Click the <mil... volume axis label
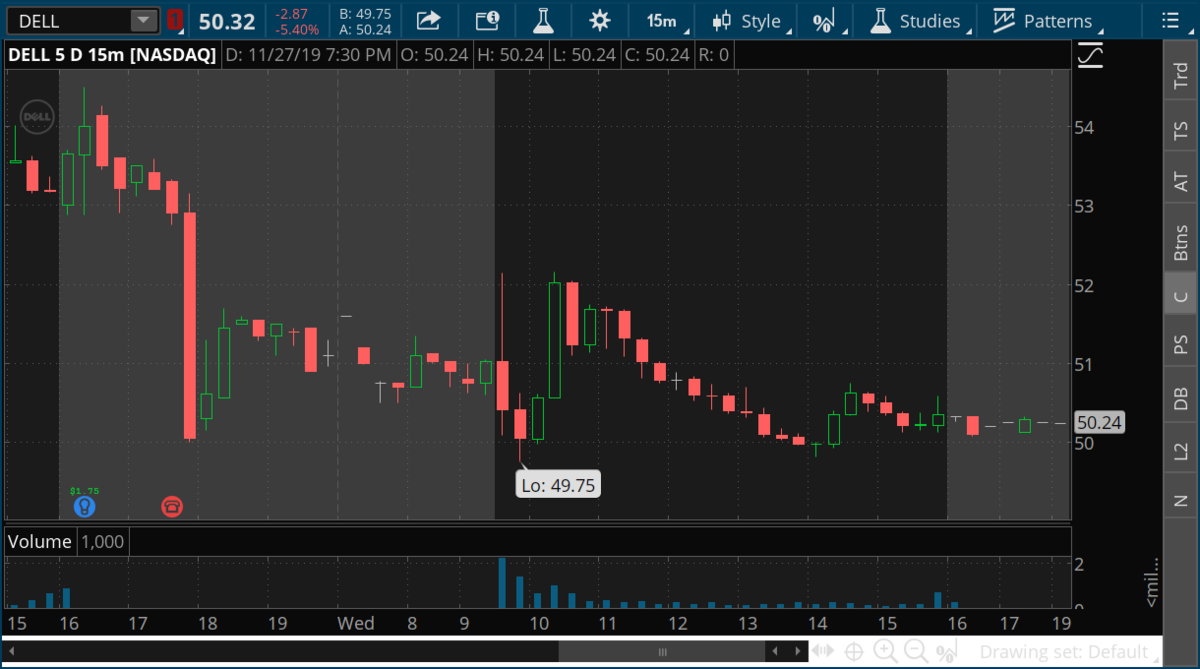Screen dimensions: 1200x669 pyautogui.click(x=1150, y=581)
